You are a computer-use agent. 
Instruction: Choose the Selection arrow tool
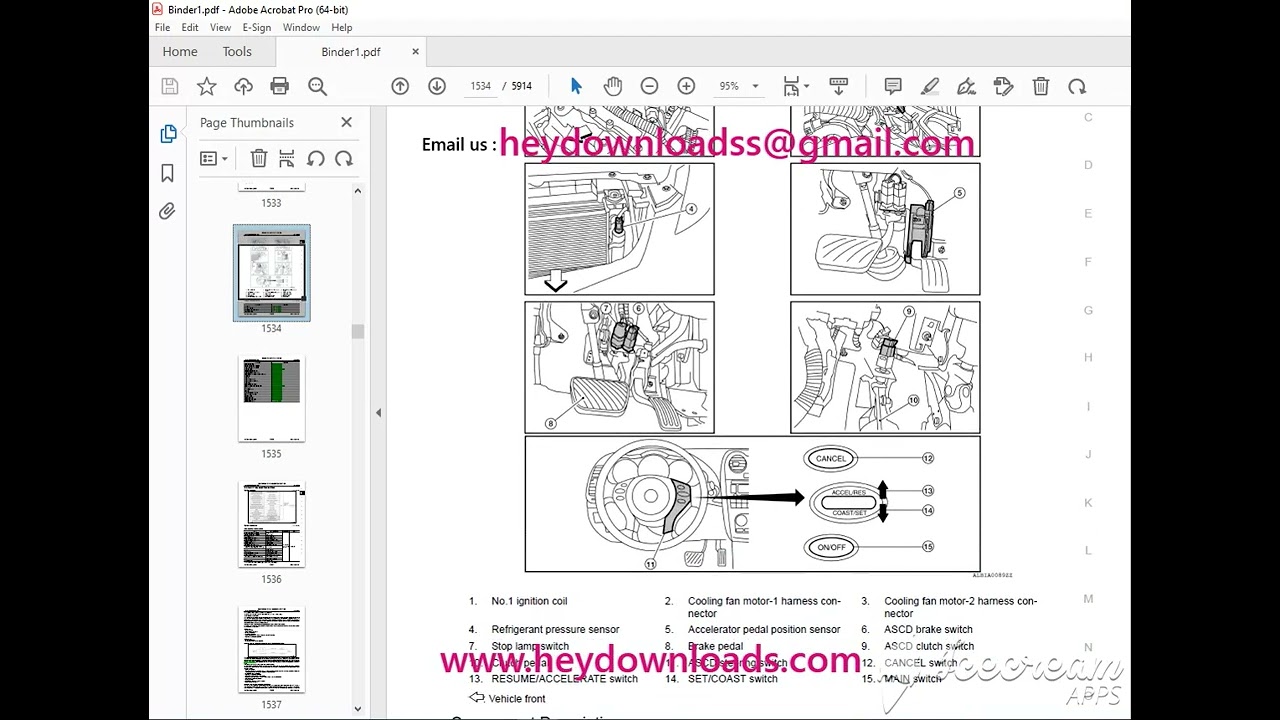(x=576, y=87)
